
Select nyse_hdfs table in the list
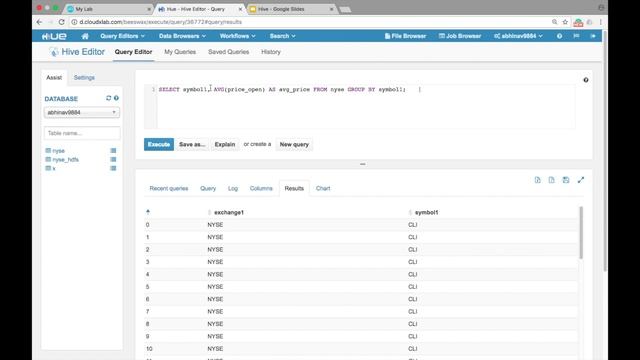pos(65,160)
